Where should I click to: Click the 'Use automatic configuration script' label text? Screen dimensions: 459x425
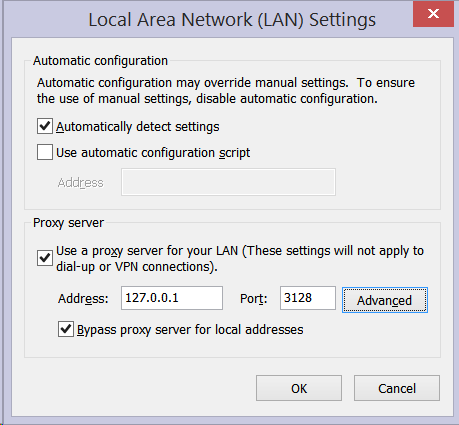pos(153,153)
